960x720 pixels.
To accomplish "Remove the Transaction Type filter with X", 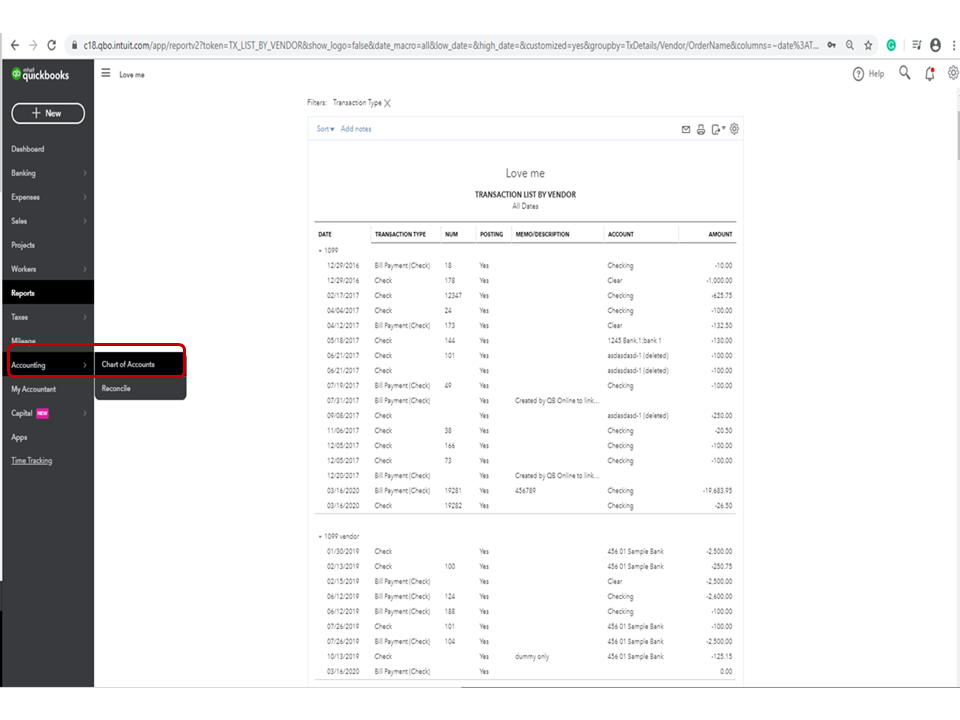I will point(388,103).
